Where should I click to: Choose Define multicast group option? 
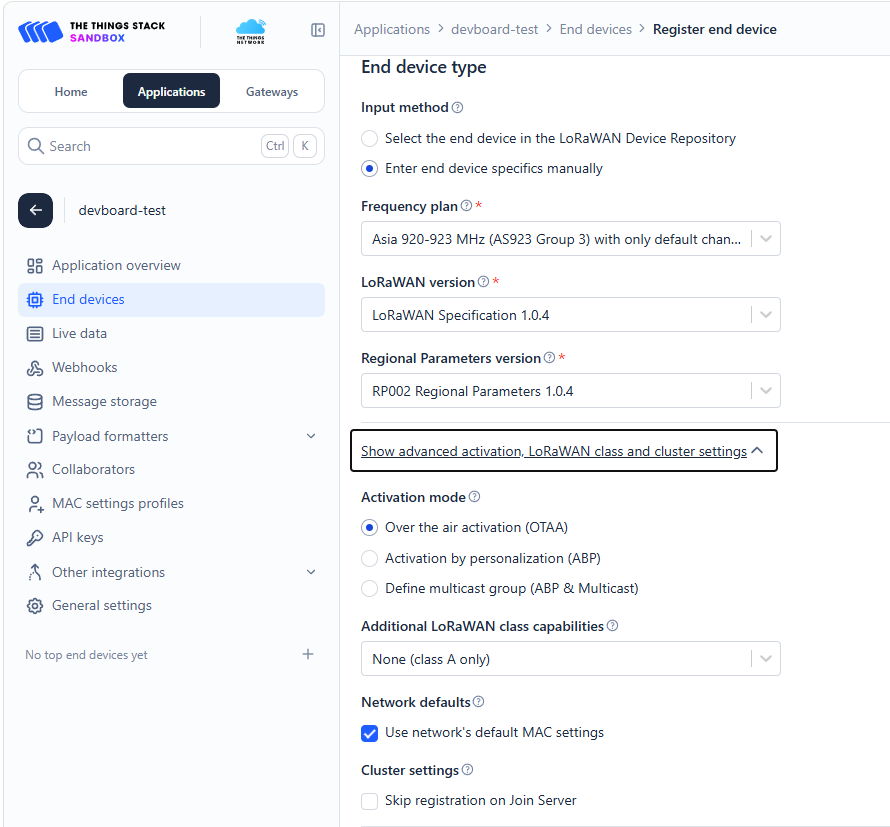pyautogui.click(x=370, y=589)
